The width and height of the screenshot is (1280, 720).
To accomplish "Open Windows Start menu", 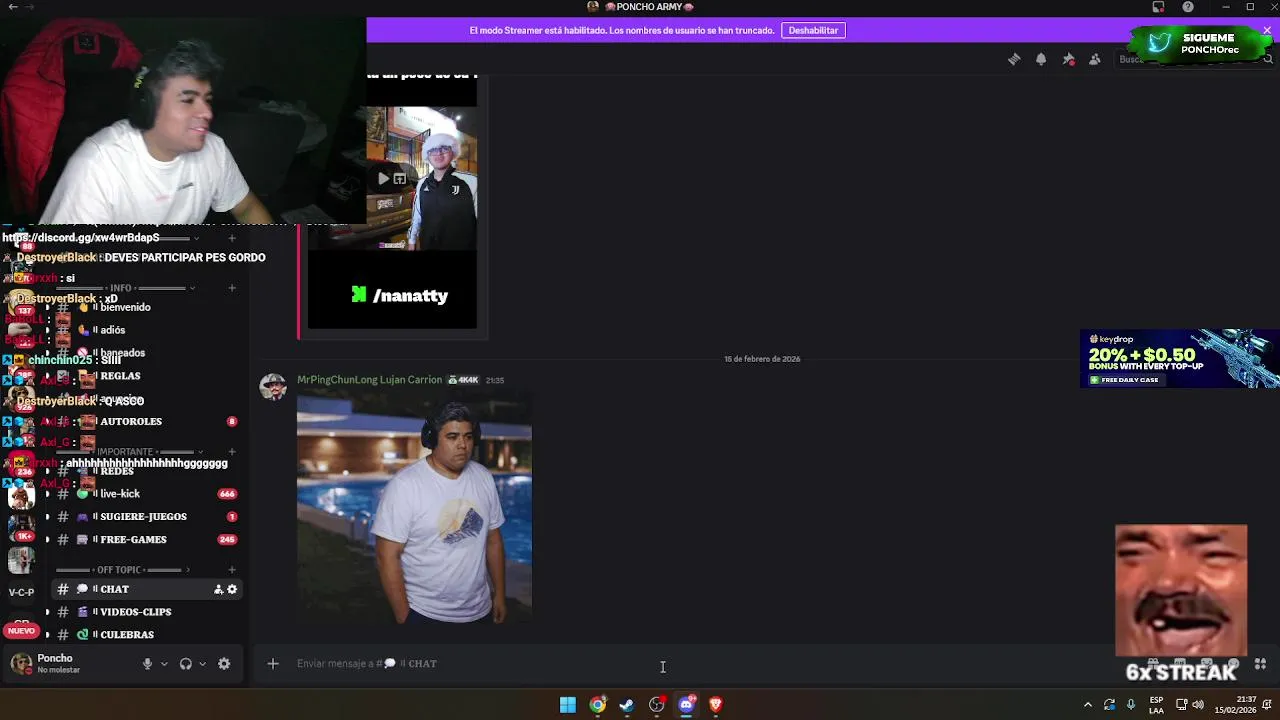I will click(567, 705).
